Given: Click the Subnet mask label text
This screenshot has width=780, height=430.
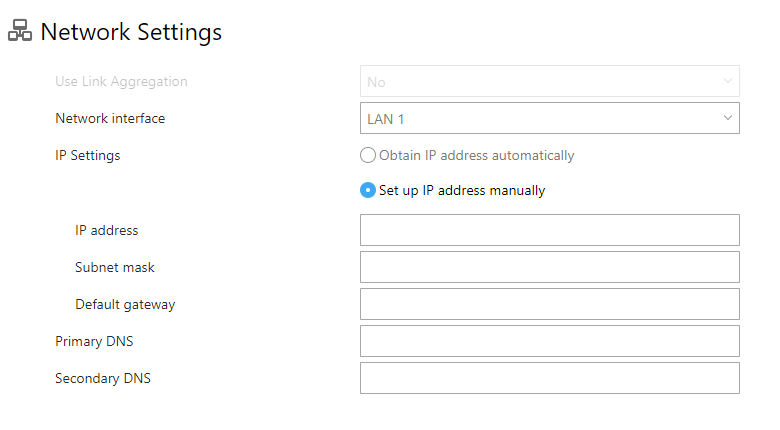Looking at the screenshot, I should [115, 267].
